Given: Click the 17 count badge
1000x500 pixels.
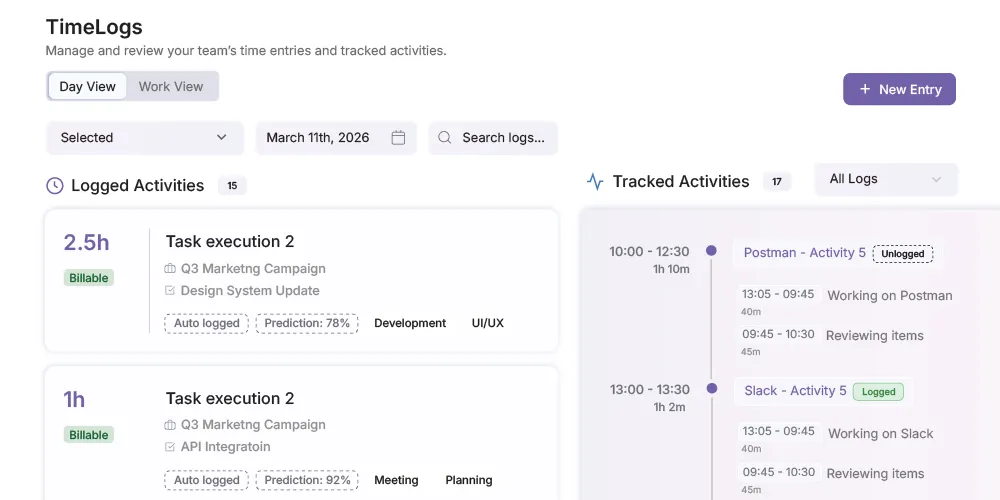Looking at the screenshot, I should pos(777,182).
